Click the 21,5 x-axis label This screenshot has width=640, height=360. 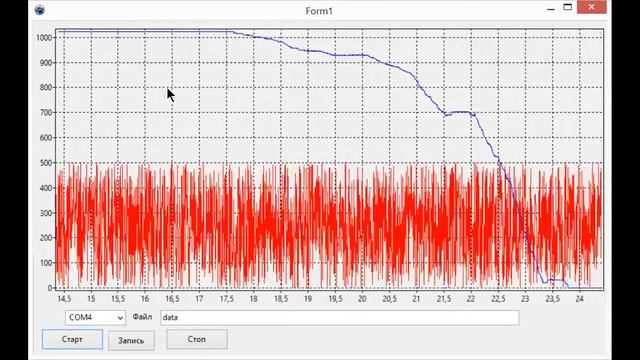point(444,299)
